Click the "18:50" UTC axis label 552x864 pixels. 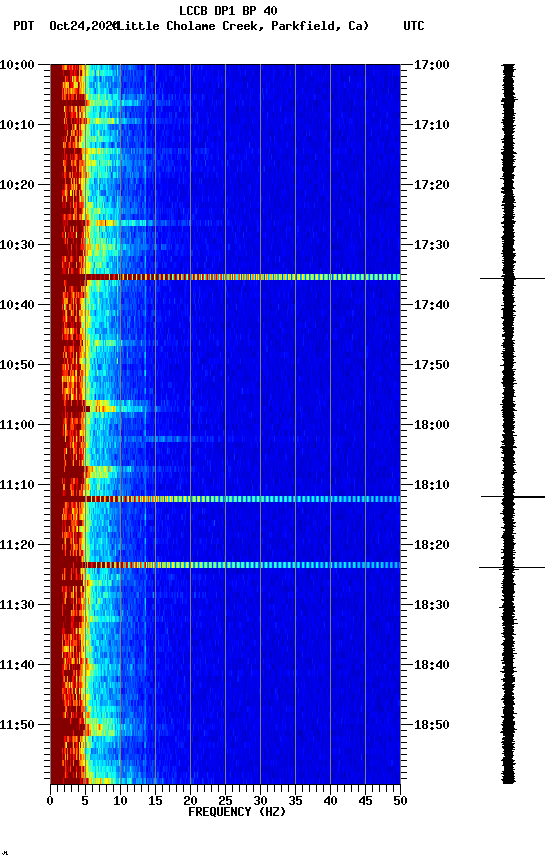pyautogui.click(x=432, y=725)
